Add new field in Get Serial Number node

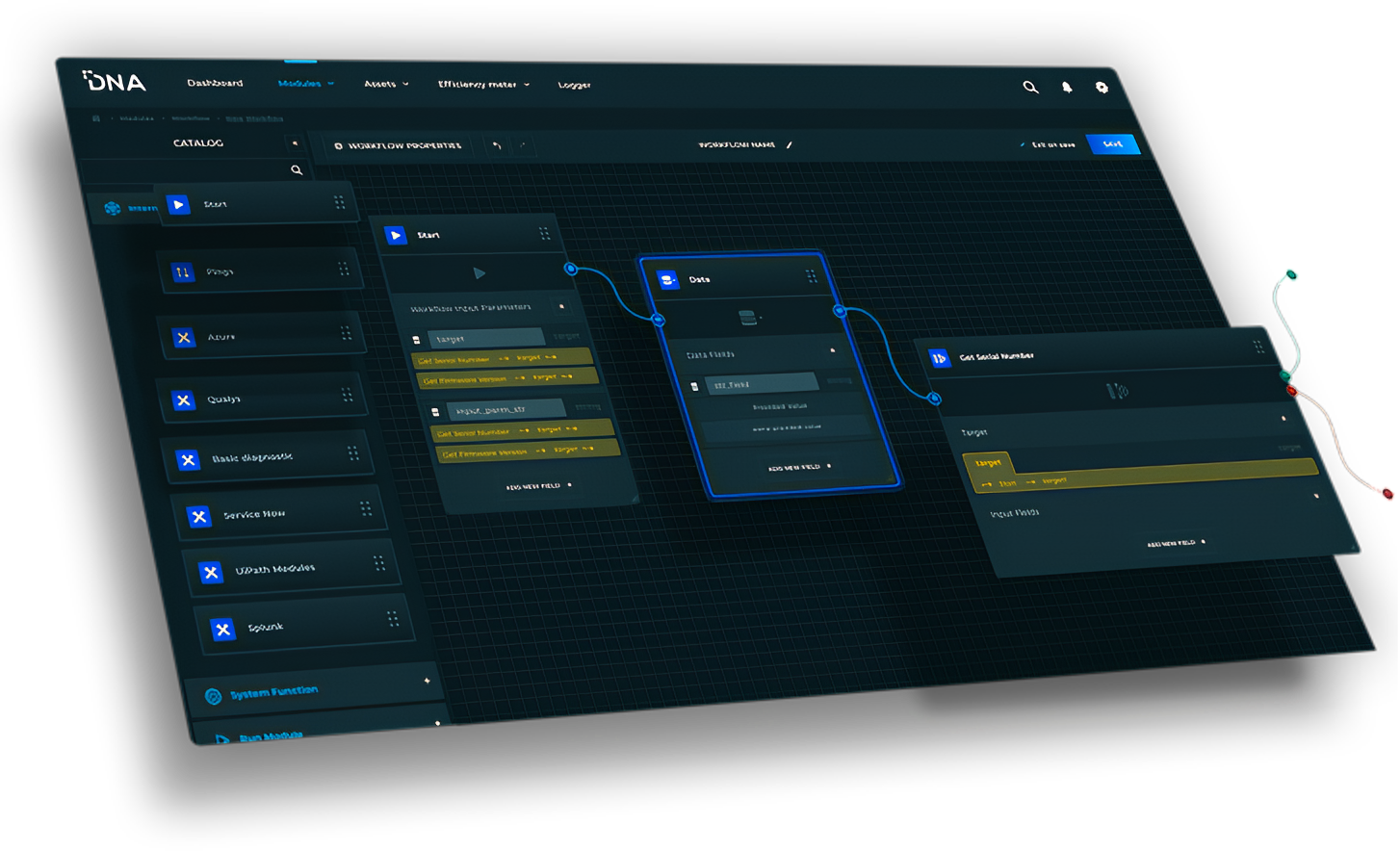click(1176, 543)
